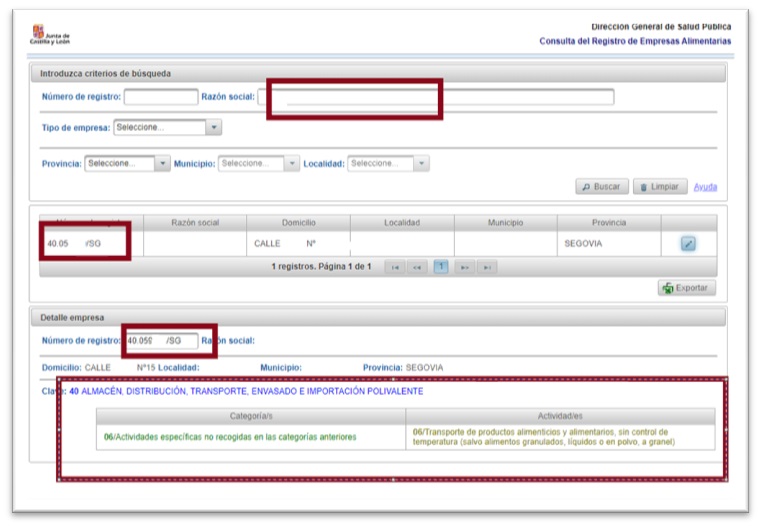Jump to last page of results
The image size is (761, 528).
tap(486, 268)
